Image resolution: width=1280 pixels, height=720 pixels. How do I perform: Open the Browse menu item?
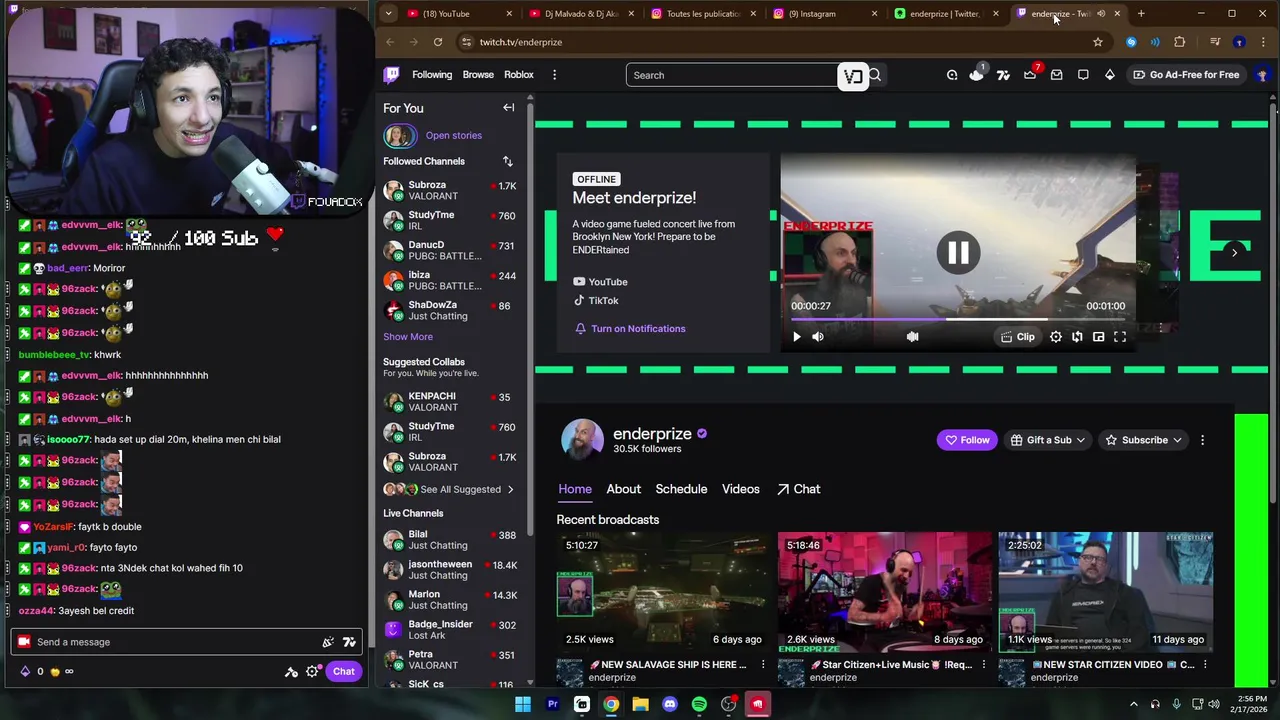click(478, 75)
